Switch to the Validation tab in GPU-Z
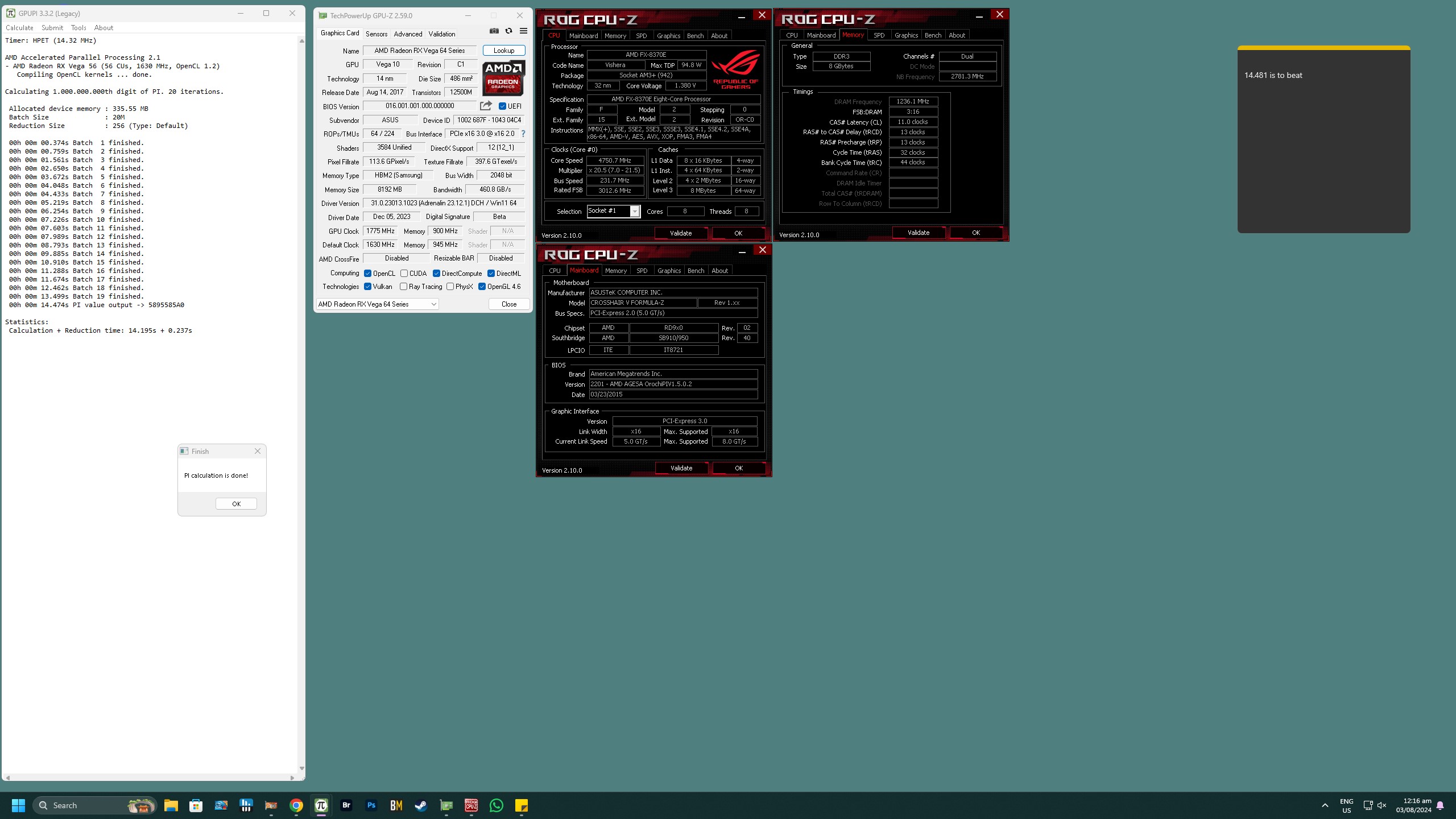 pyautogui.click(x=442, y=34)
